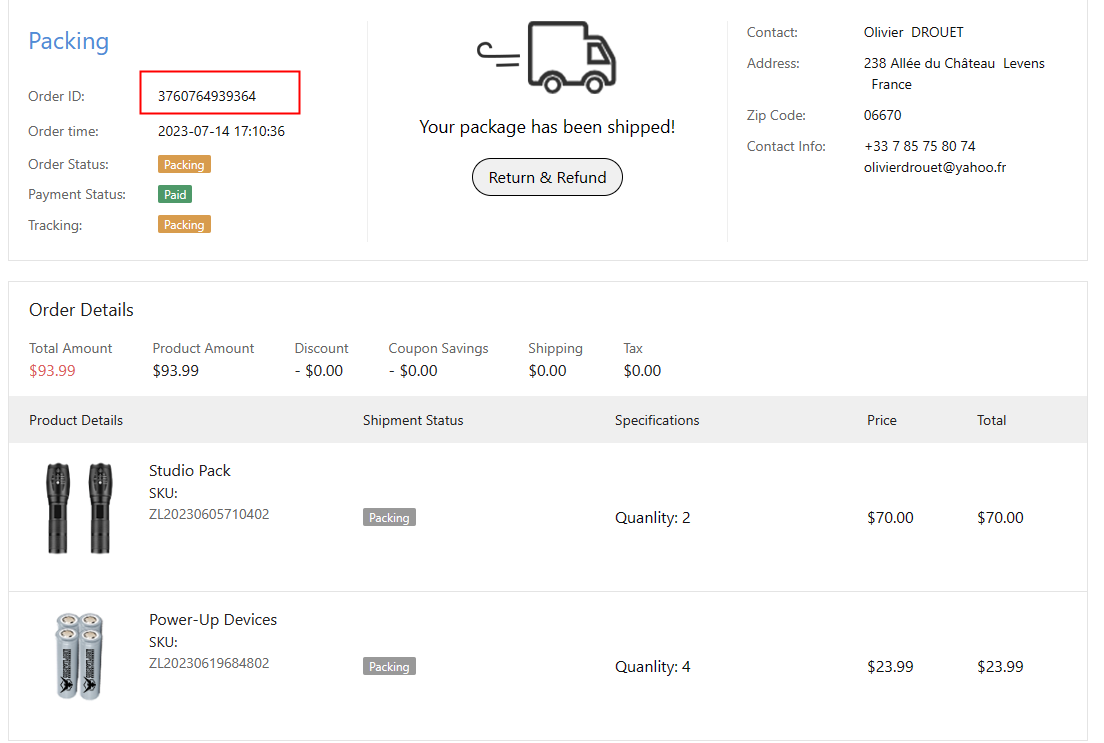
Task: Click the Shipment Status column header
Action: point(413,420)
